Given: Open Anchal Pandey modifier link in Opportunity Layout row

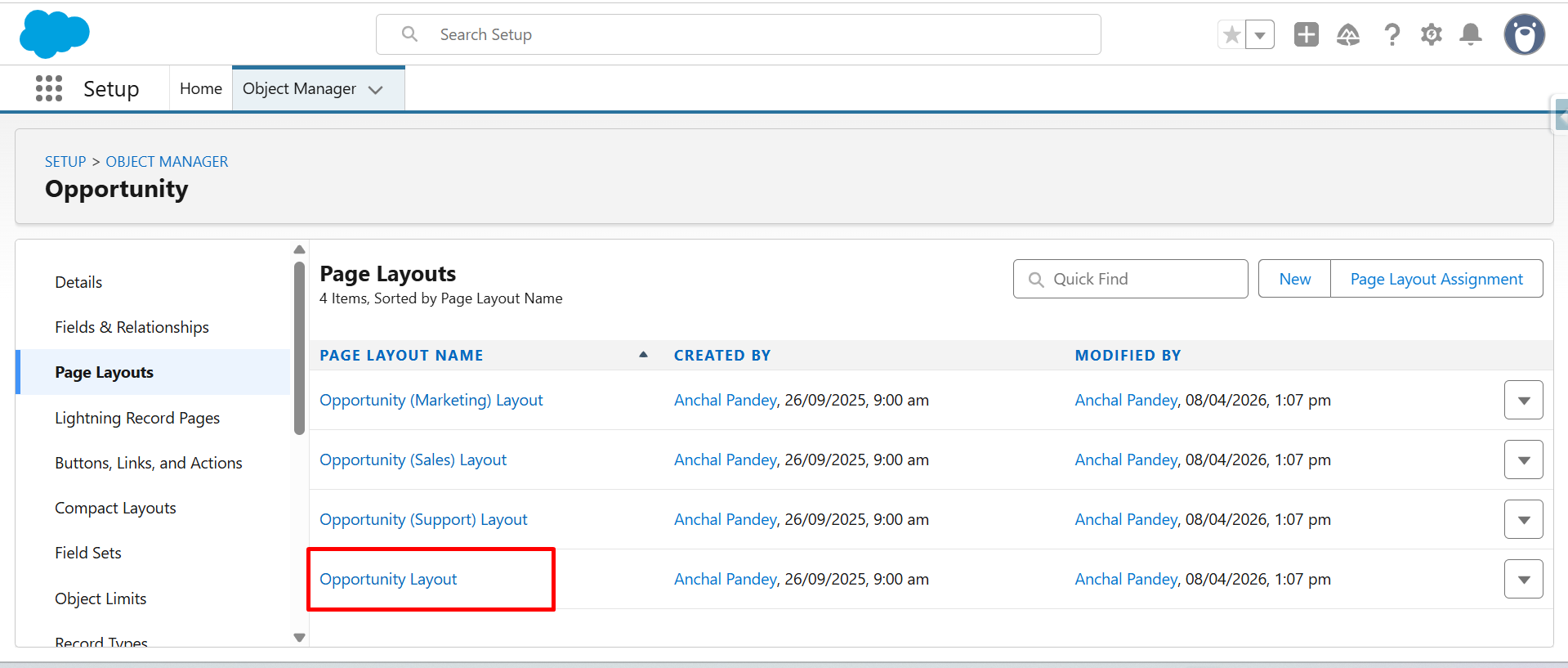Looking at the screenshot, I should click(x=1126, y=579).
